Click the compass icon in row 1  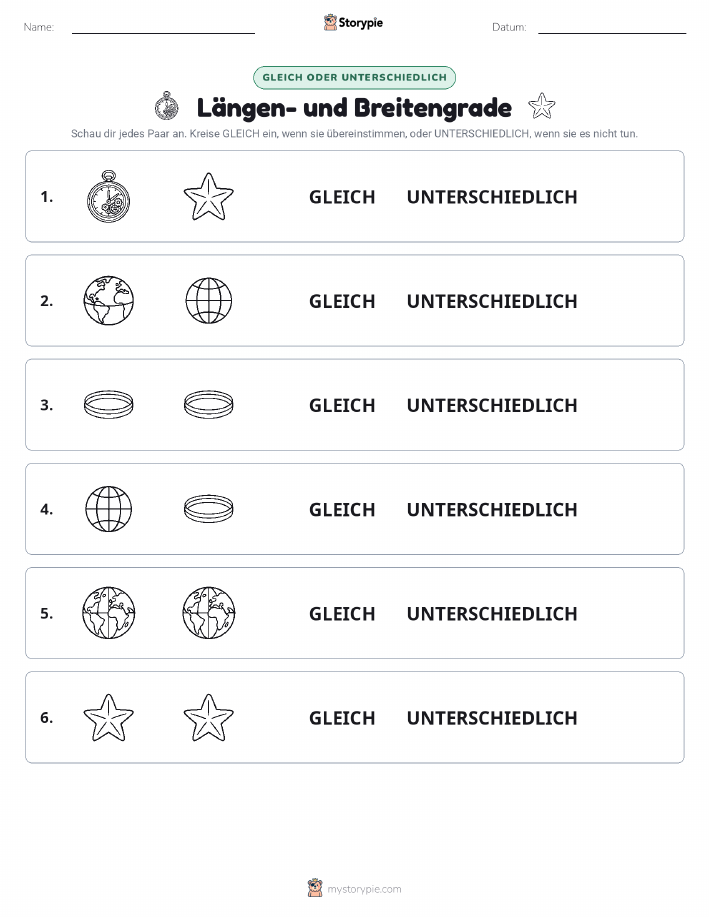tap(109, 196)
